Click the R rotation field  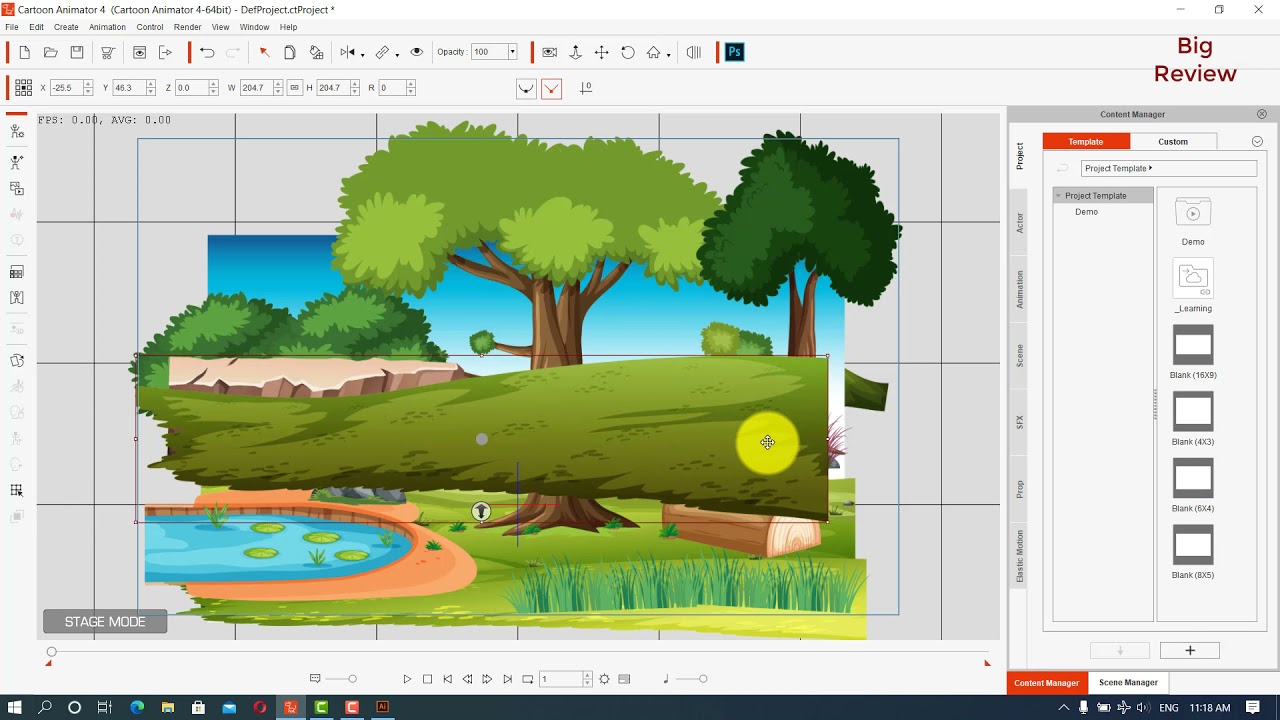tap(392, 88)
